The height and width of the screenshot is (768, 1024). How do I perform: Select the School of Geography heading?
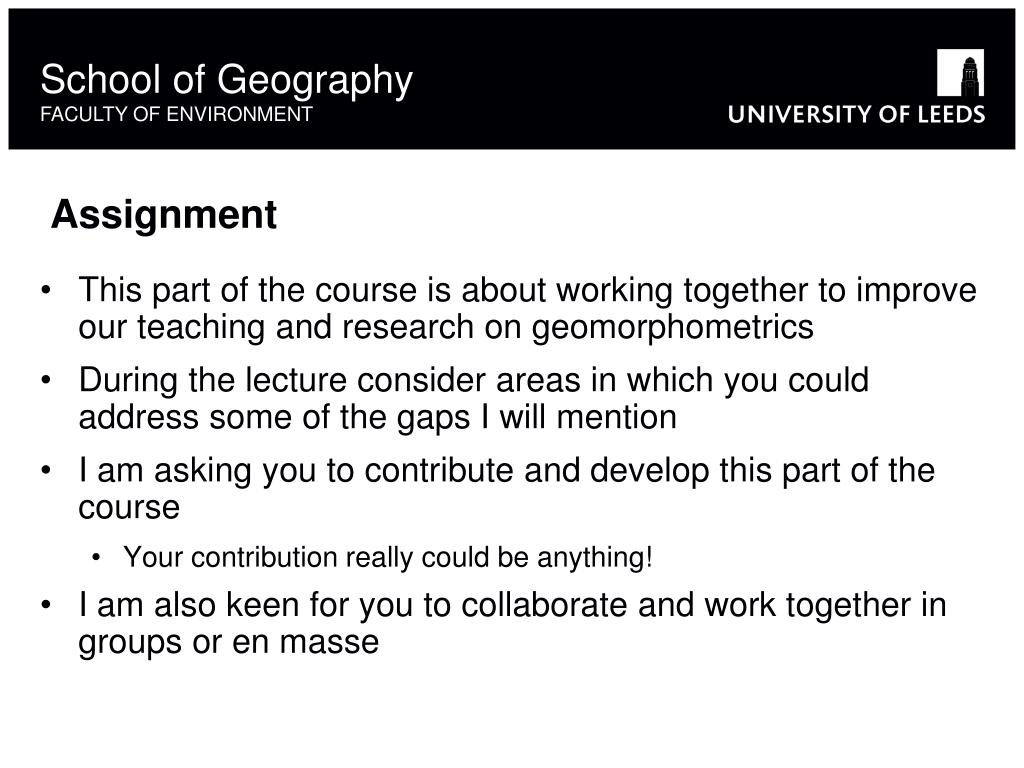(x=226, y=81)
